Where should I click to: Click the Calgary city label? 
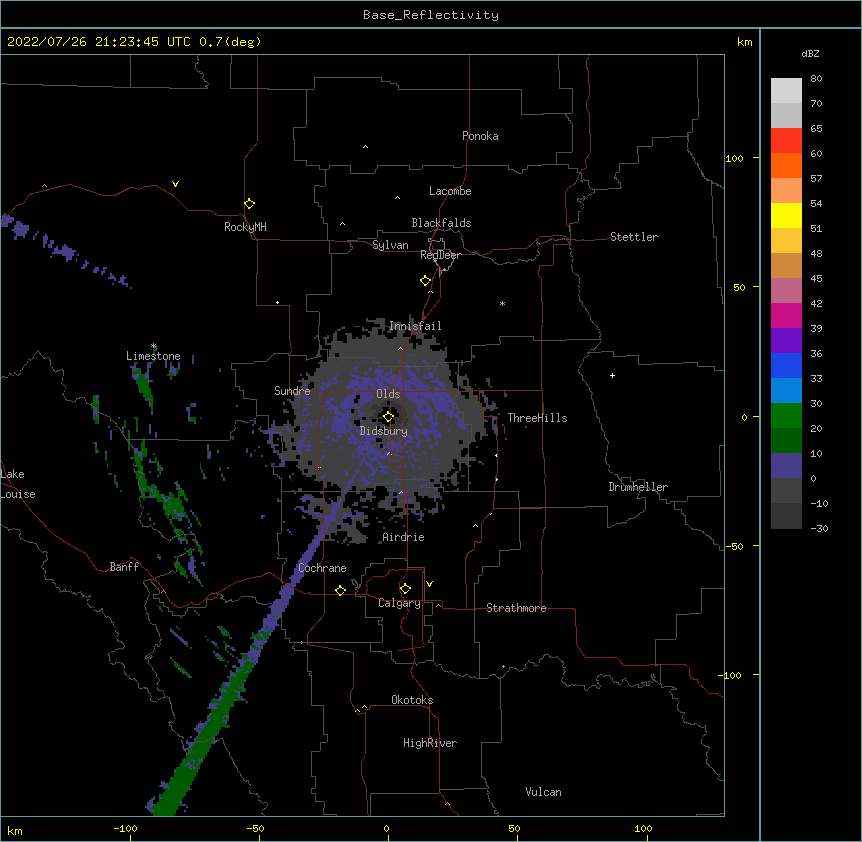point(399,603)
